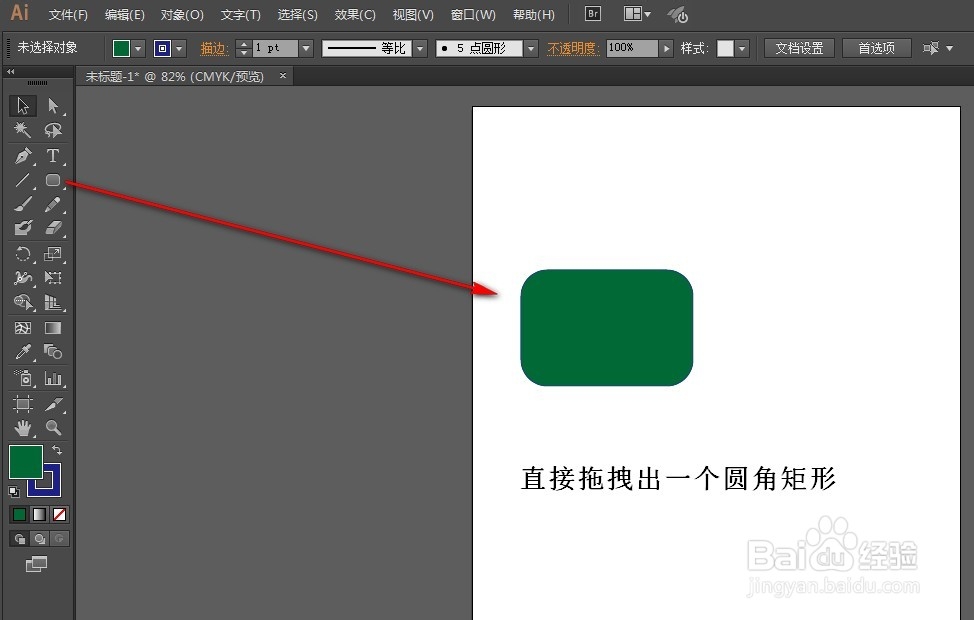Open 首选项 settings
The width and height of the screenshot is (974, 620).
coord(876,47)
